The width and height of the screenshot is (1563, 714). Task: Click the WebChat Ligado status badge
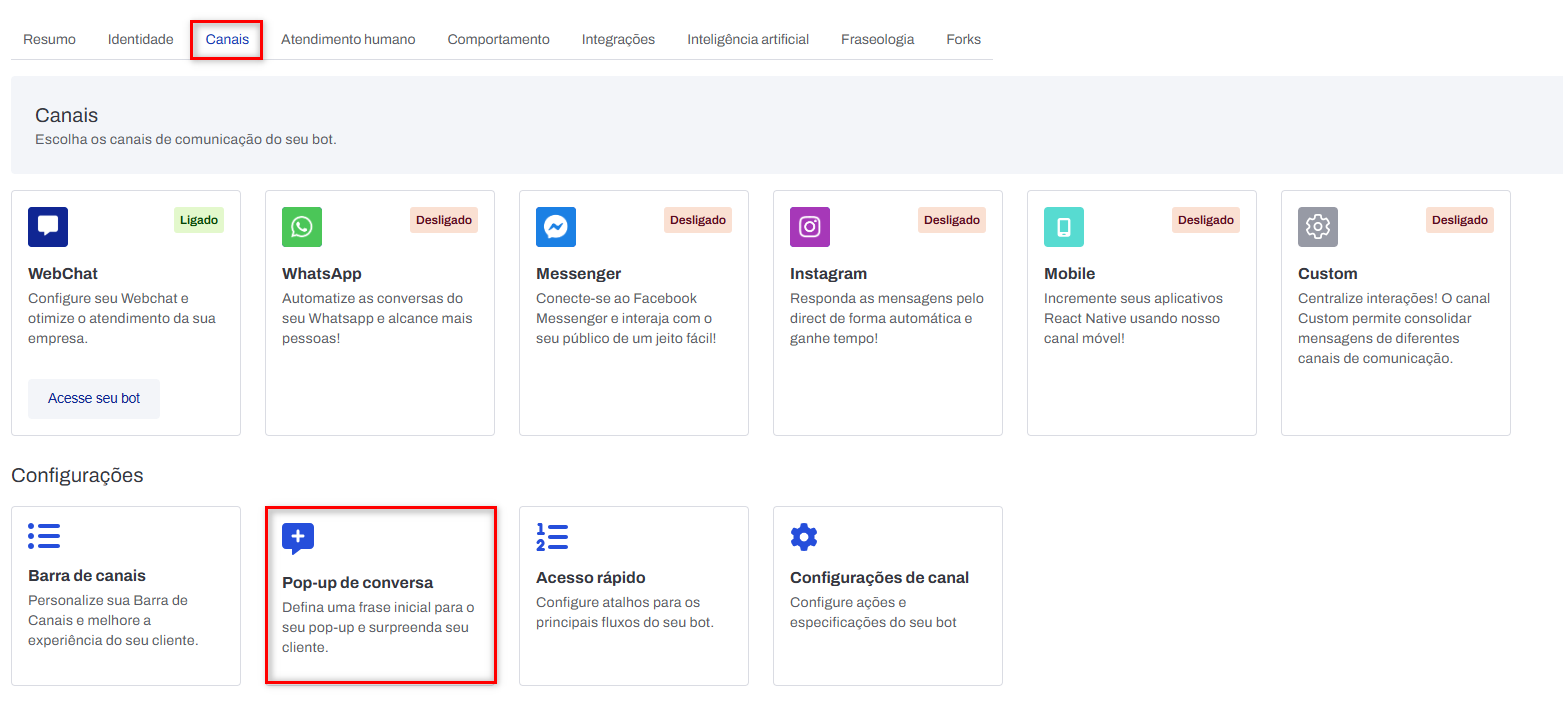coord(199,220)
